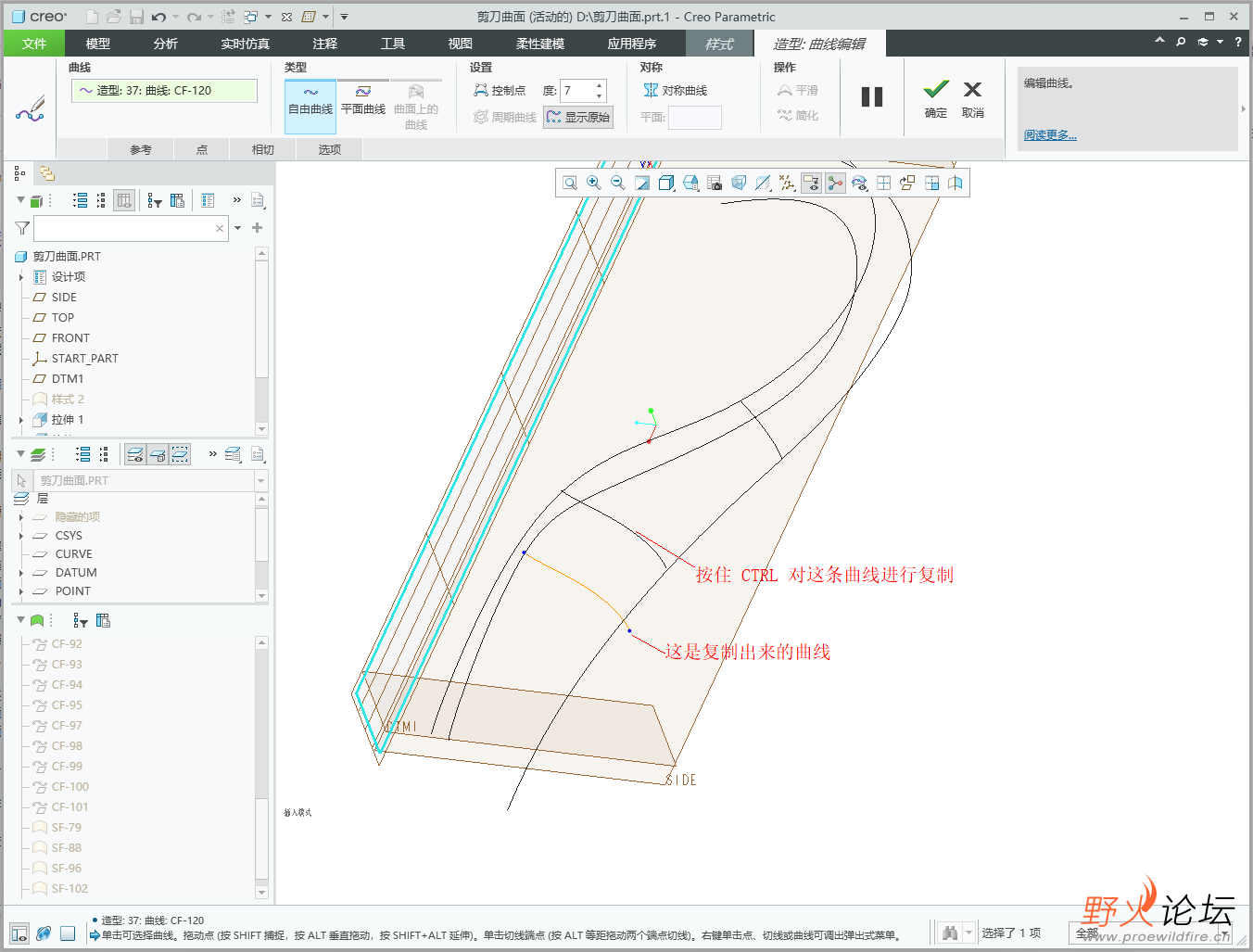Click the surface display icon at toolbar end
The image size is (1253, 952).
pos(956,184)
